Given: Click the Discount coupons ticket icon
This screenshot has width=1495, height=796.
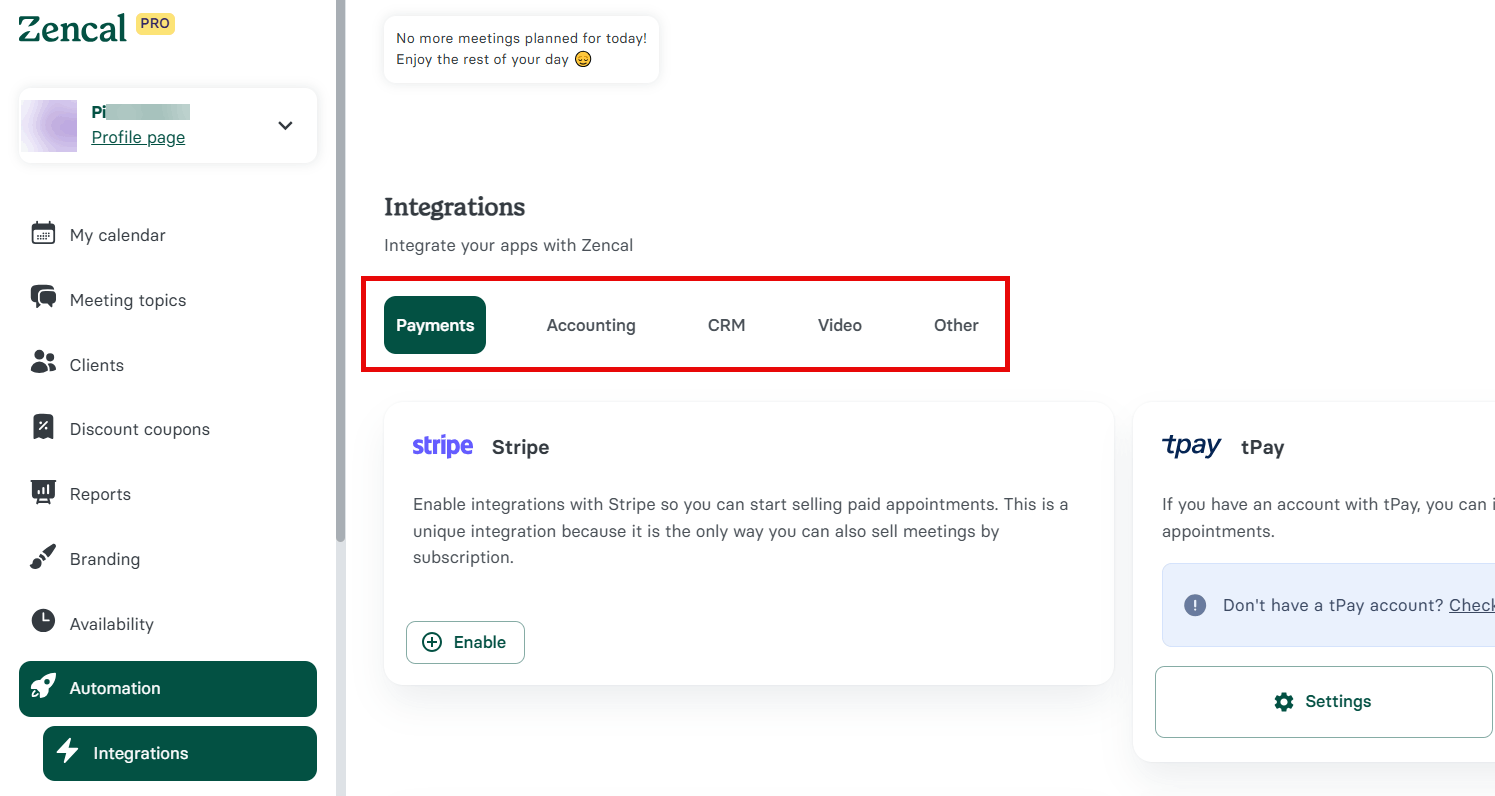Looking at the screenshot, I should click(x=43, y=428).
